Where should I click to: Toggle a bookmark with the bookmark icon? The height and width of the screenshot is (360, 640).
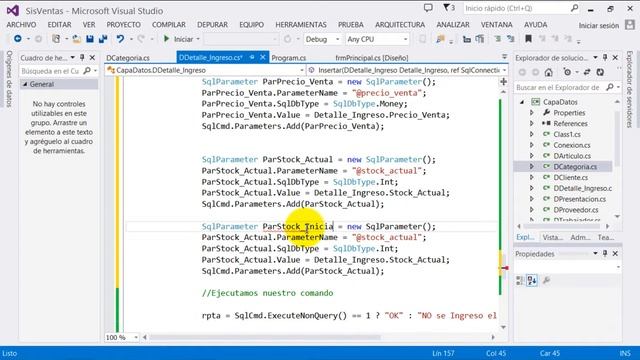pos(528,39)
